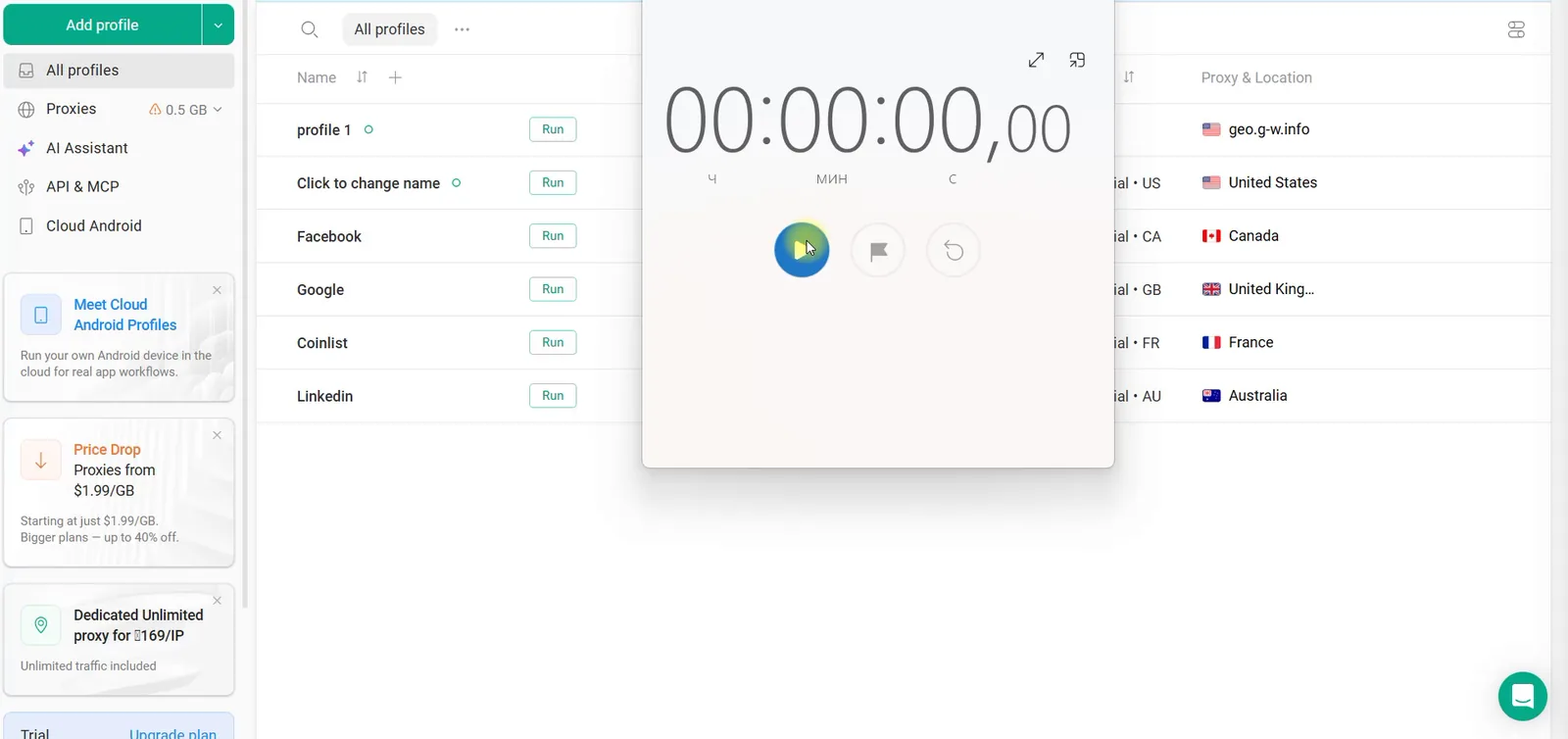The width and height of the screenshot is (1568, 739).
Task: Run the Click to change name profile
Action: click(553, 182)
